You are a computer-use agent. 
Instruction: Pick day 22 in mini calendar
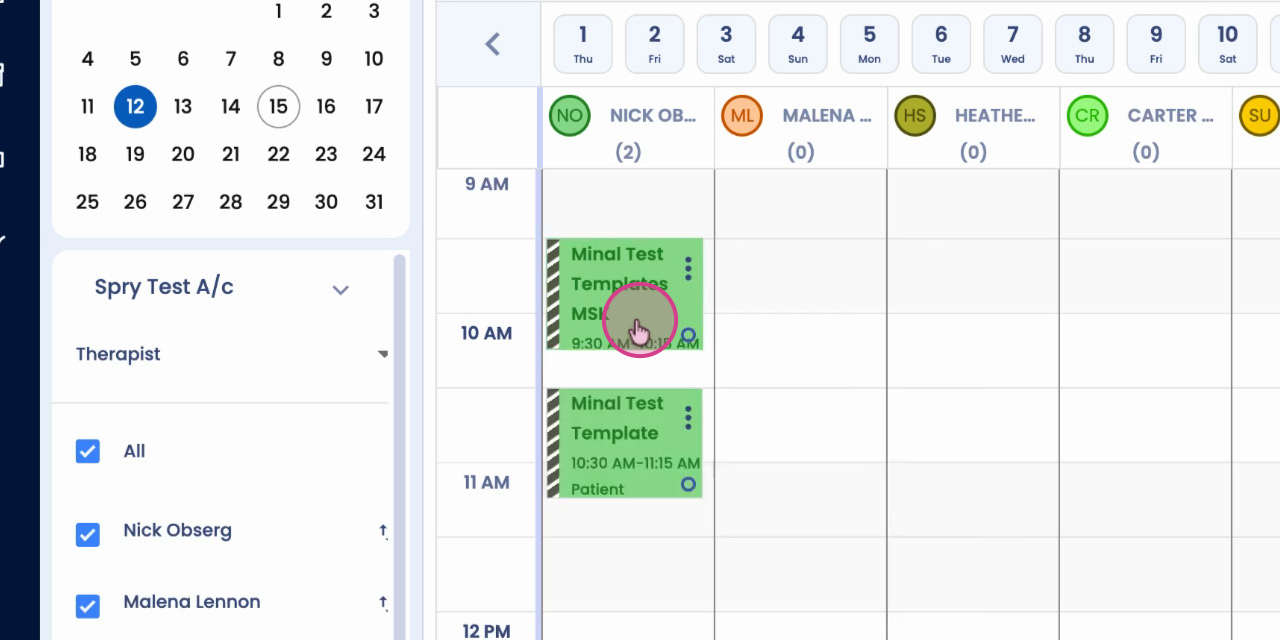(278, 154)
